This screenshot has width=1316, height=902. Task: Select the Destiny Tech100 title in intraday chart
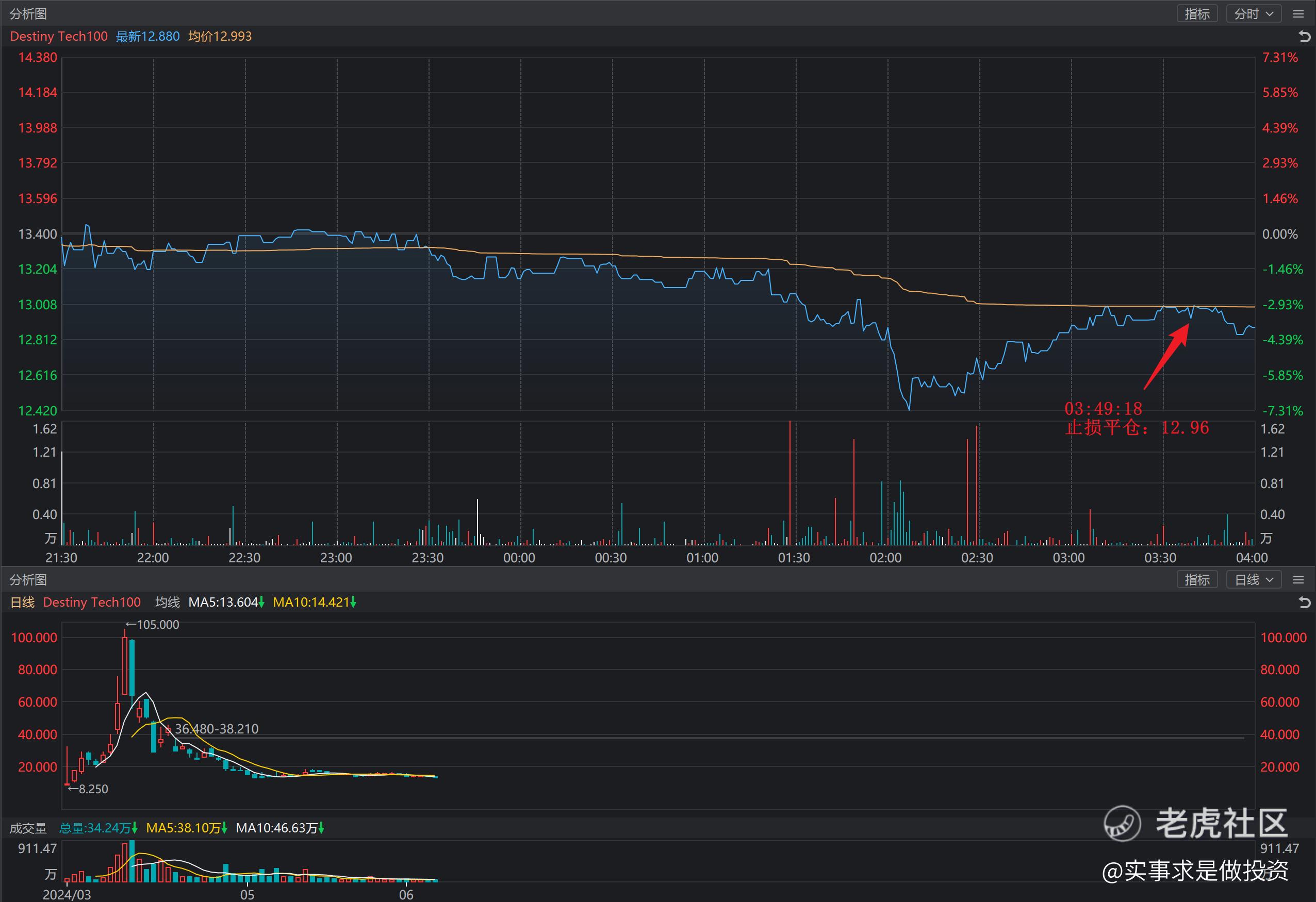(59, 36)
